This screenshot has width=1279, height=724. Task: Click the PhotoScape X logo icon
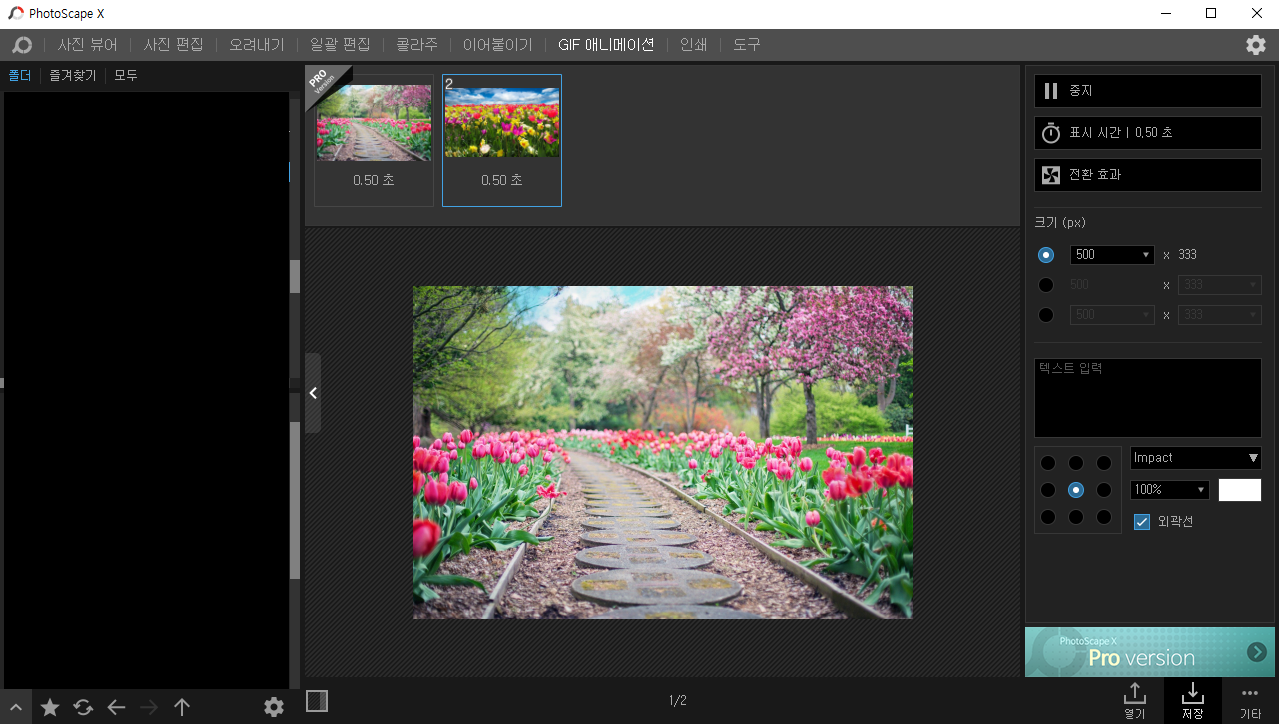22,44
